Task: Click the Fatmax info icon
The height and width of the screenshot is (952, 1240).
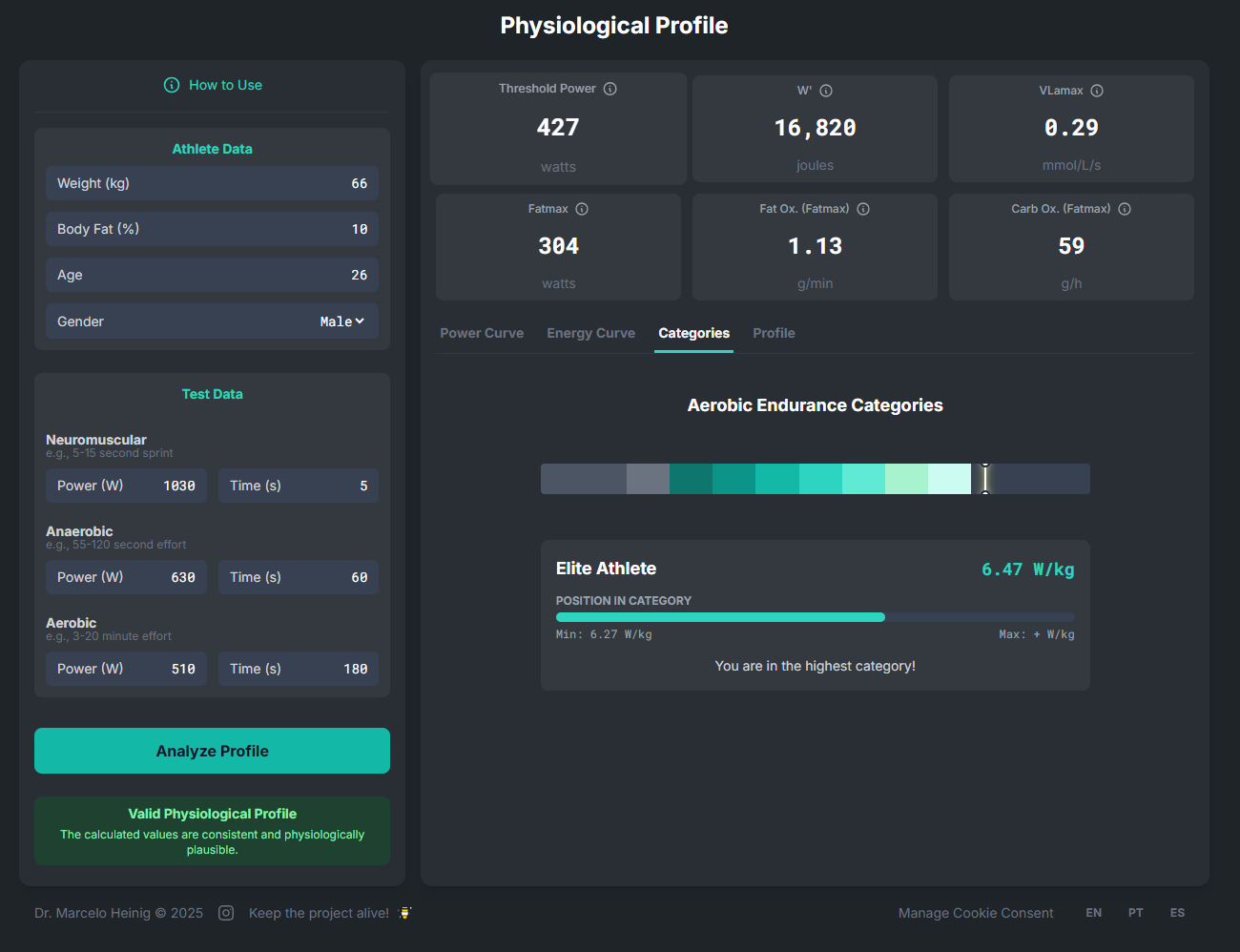Action: pos(582,209)
